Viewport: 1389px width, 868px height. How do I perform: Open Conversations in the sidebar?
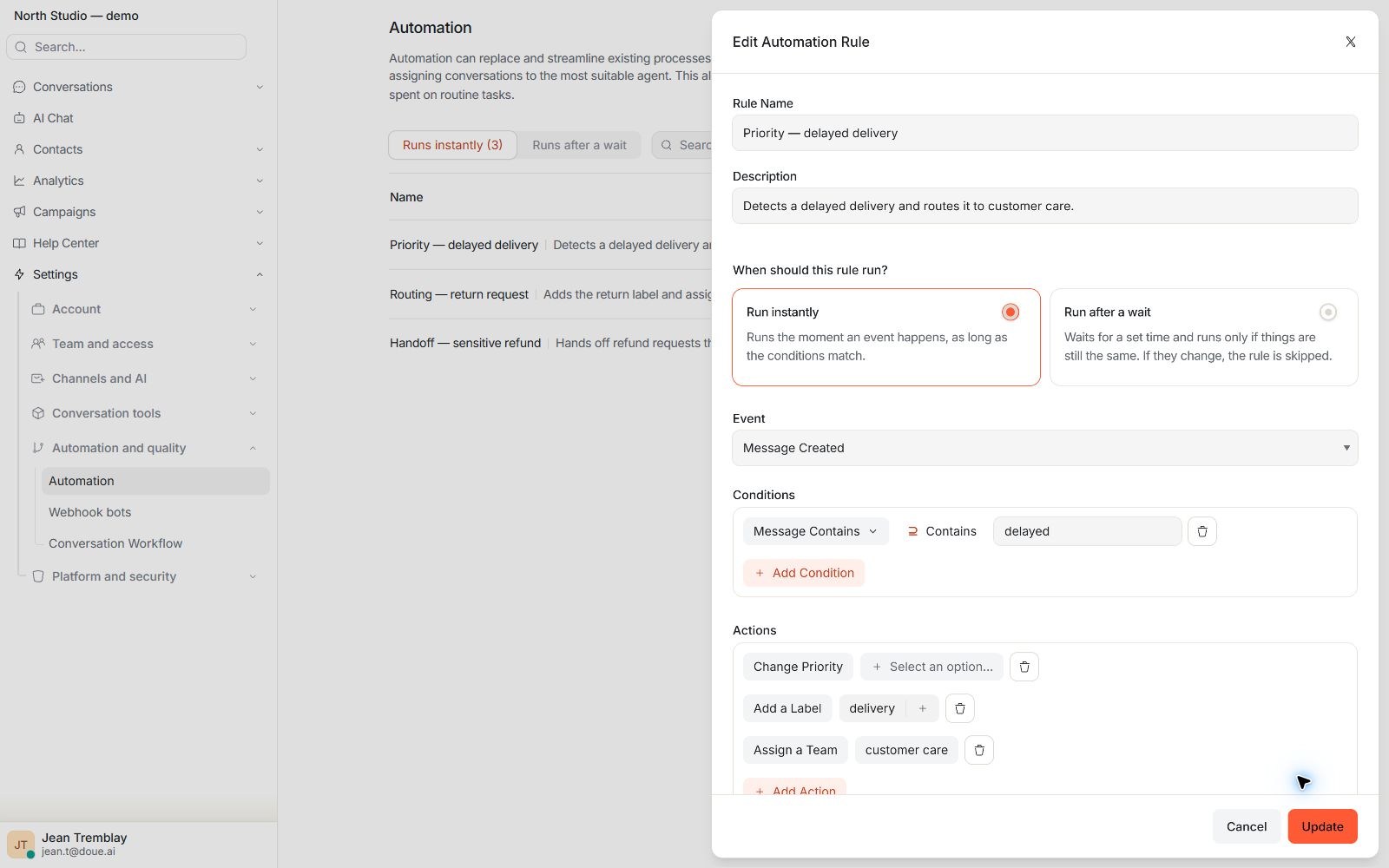tap(73, 87)
